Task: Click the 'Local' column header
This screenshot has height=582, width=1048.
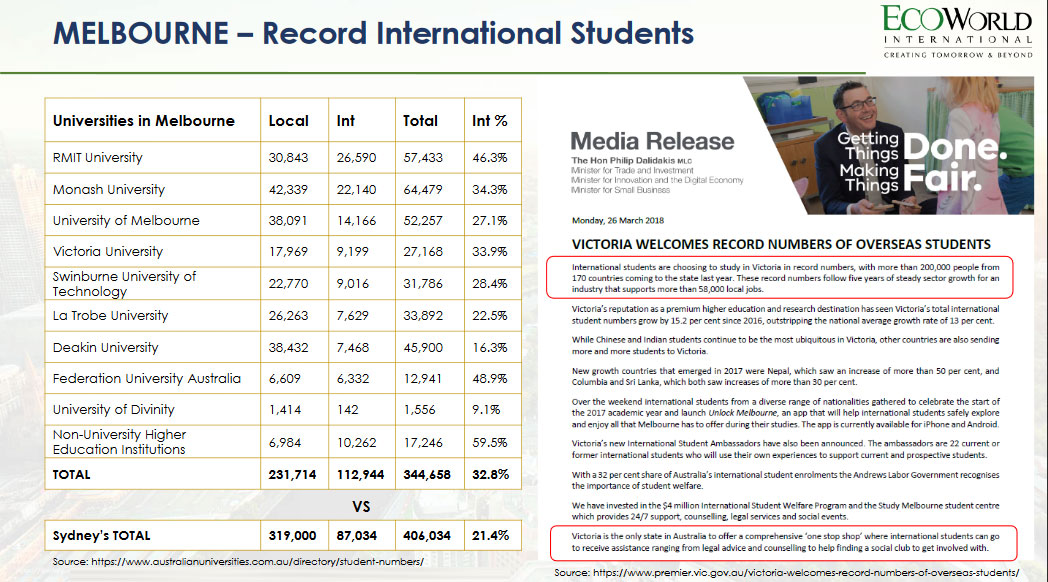Action: (289, 121)
